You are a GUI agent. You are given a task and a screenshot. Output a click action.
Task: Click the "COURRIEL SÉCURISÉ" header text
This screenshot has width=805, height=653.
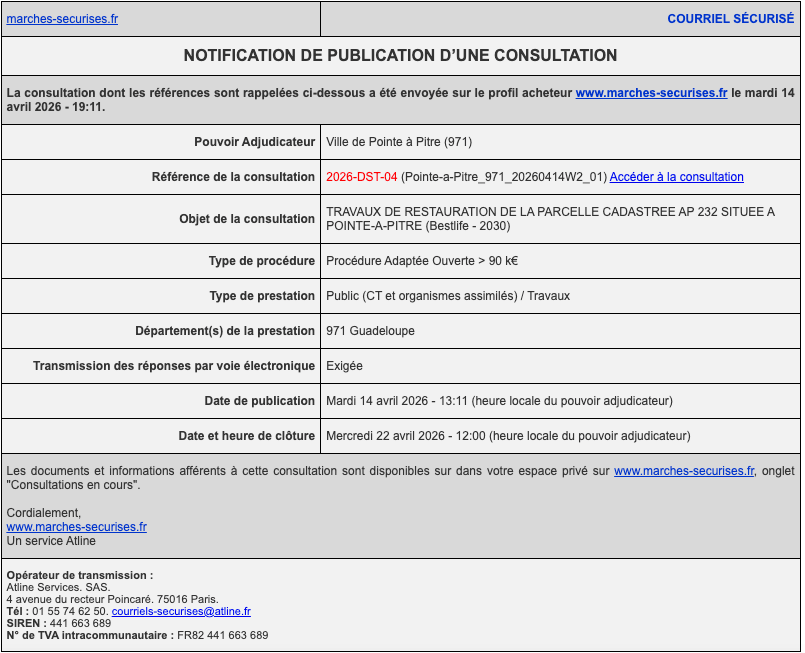coord(730,19)
